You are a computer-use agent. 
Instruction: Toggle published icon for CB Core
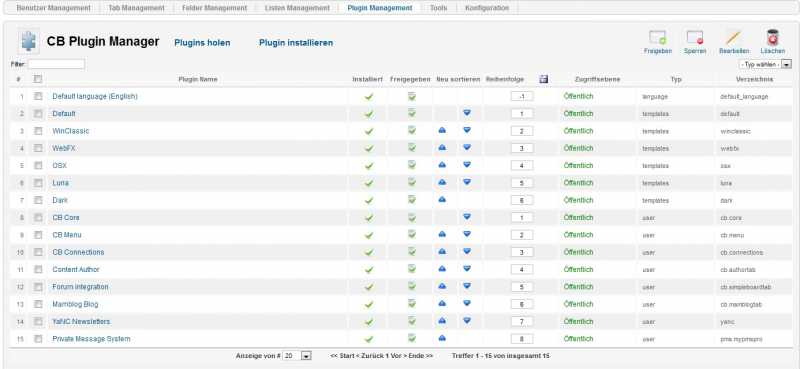[412, 217]
